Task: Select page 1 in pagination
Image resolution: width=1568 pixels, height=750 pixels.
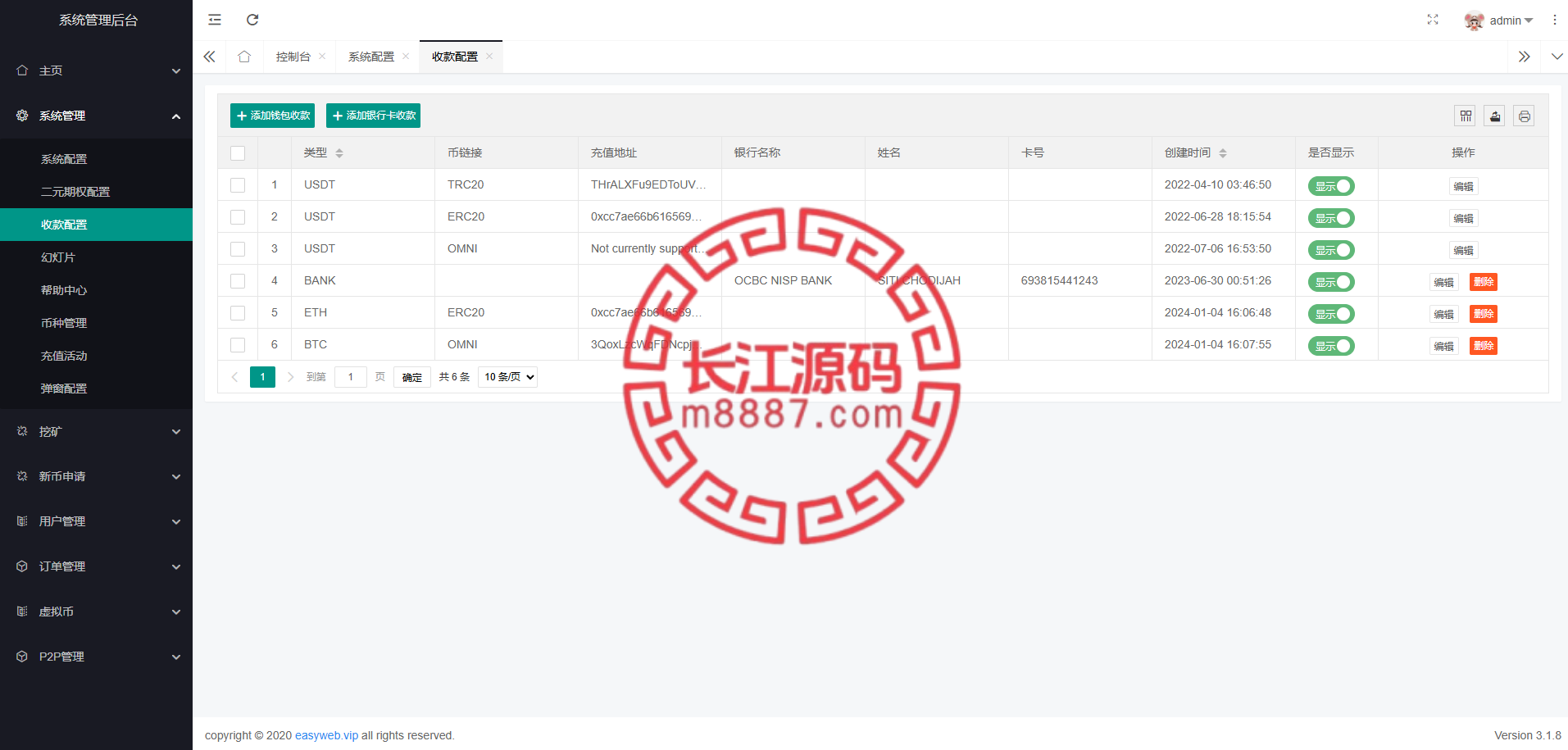Action: tap(262, 377)
